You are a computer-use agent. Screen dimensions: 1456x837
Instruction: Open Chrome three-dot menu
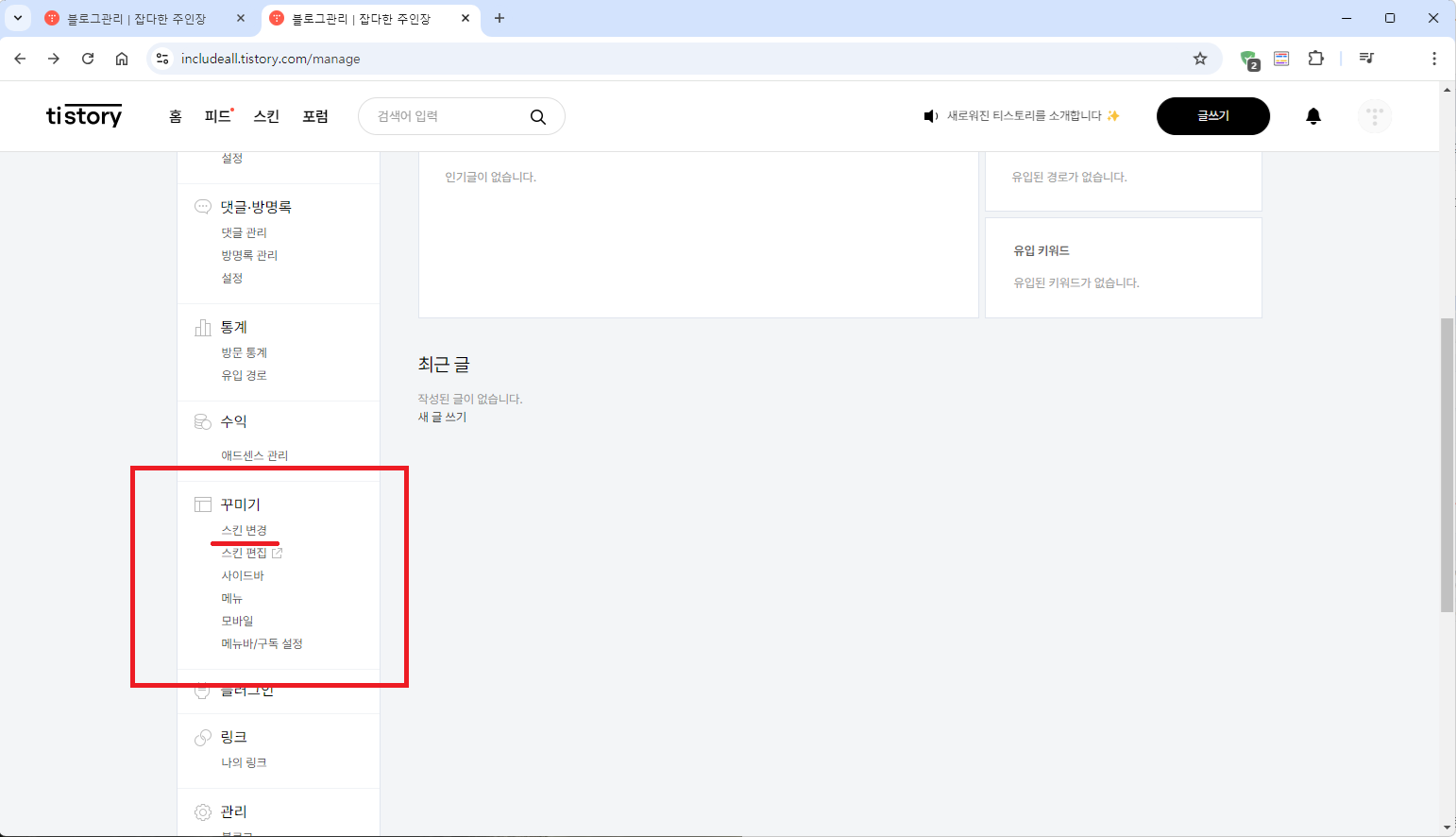click(1434, 59)
